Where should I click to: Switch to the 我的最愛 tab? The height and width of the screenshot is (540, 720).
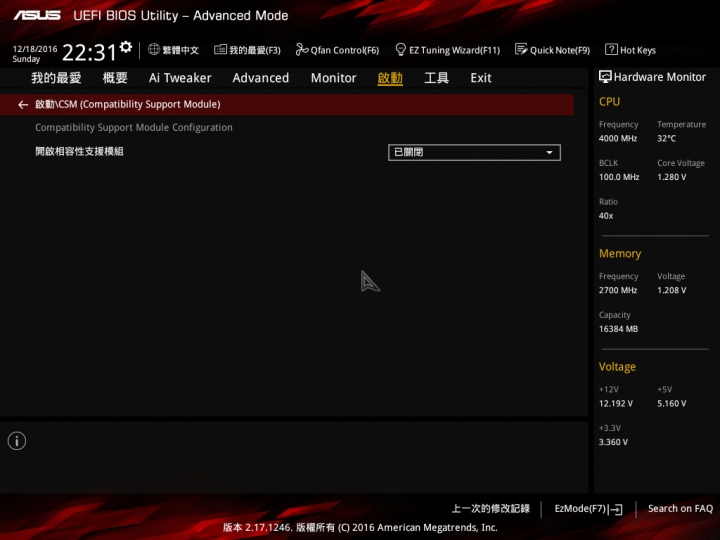coord(56,78)
